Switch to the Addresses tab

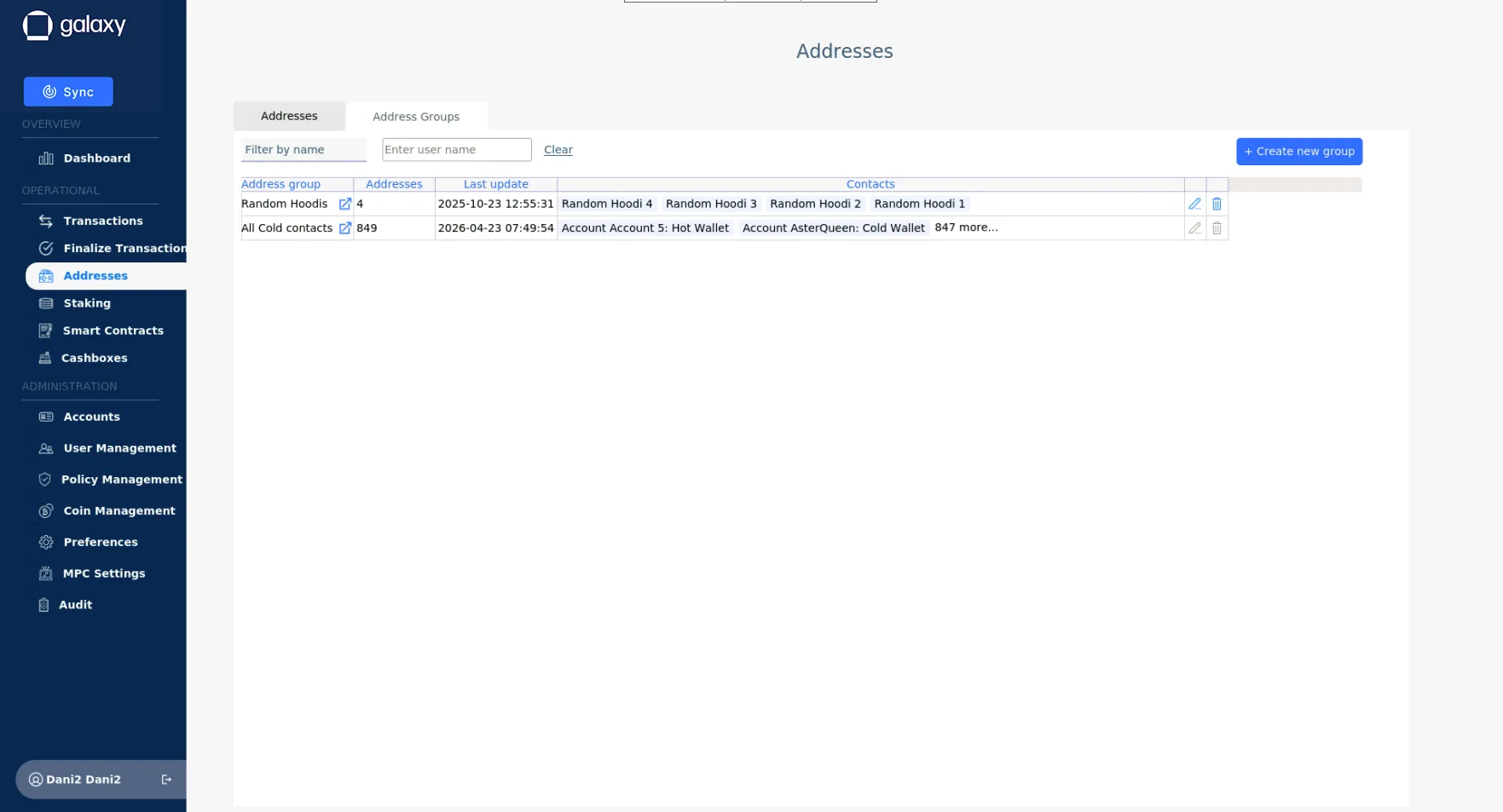[289, 116]
